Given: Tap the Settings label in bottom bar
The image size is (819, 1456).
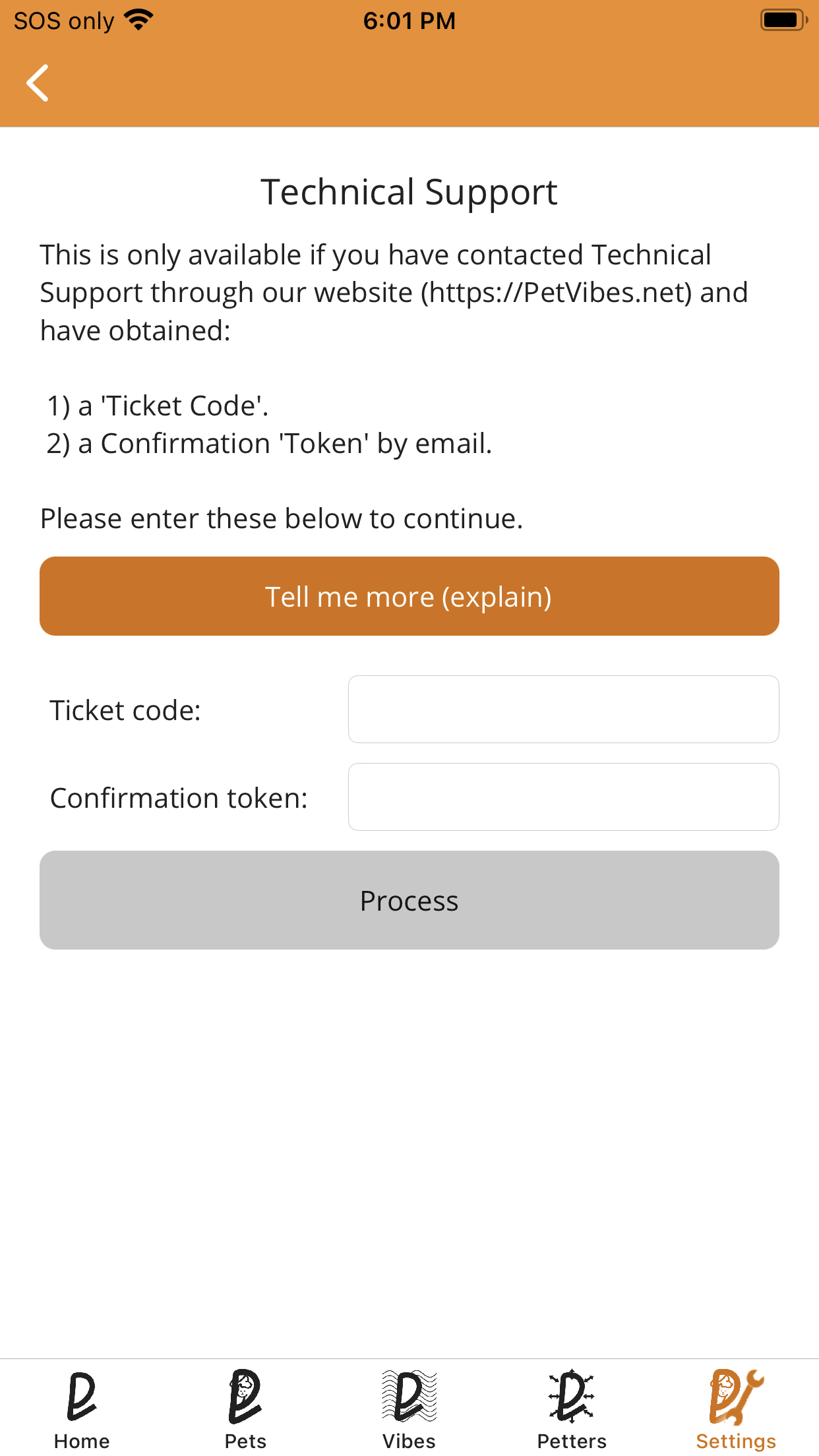Looking at the screenshot, I should coord(736,1442).
